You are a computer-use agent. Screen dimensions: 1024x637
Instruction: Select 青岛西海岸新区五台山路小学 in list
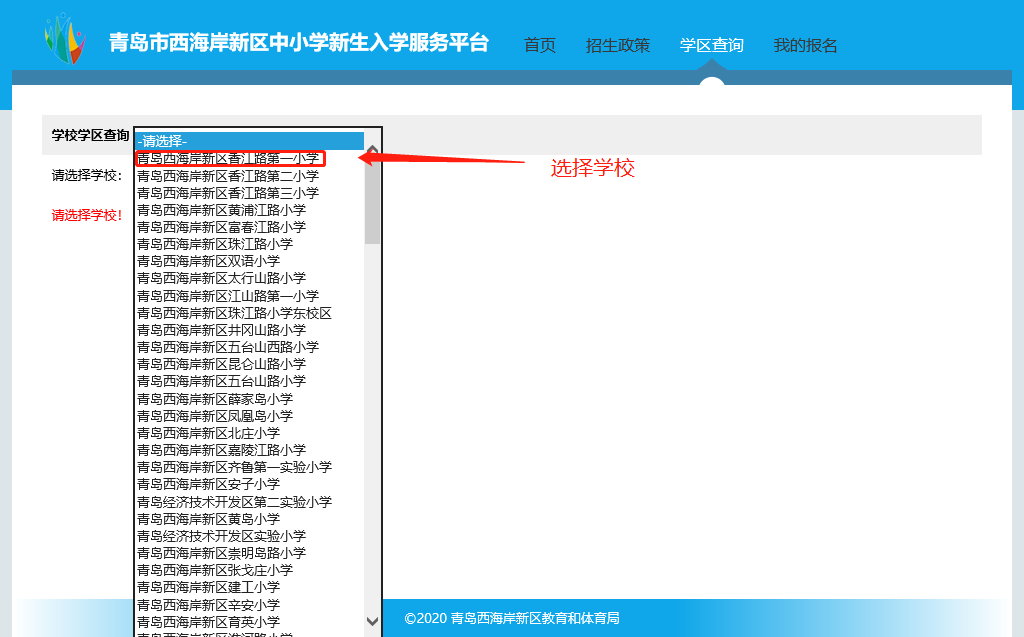point(249,381)
